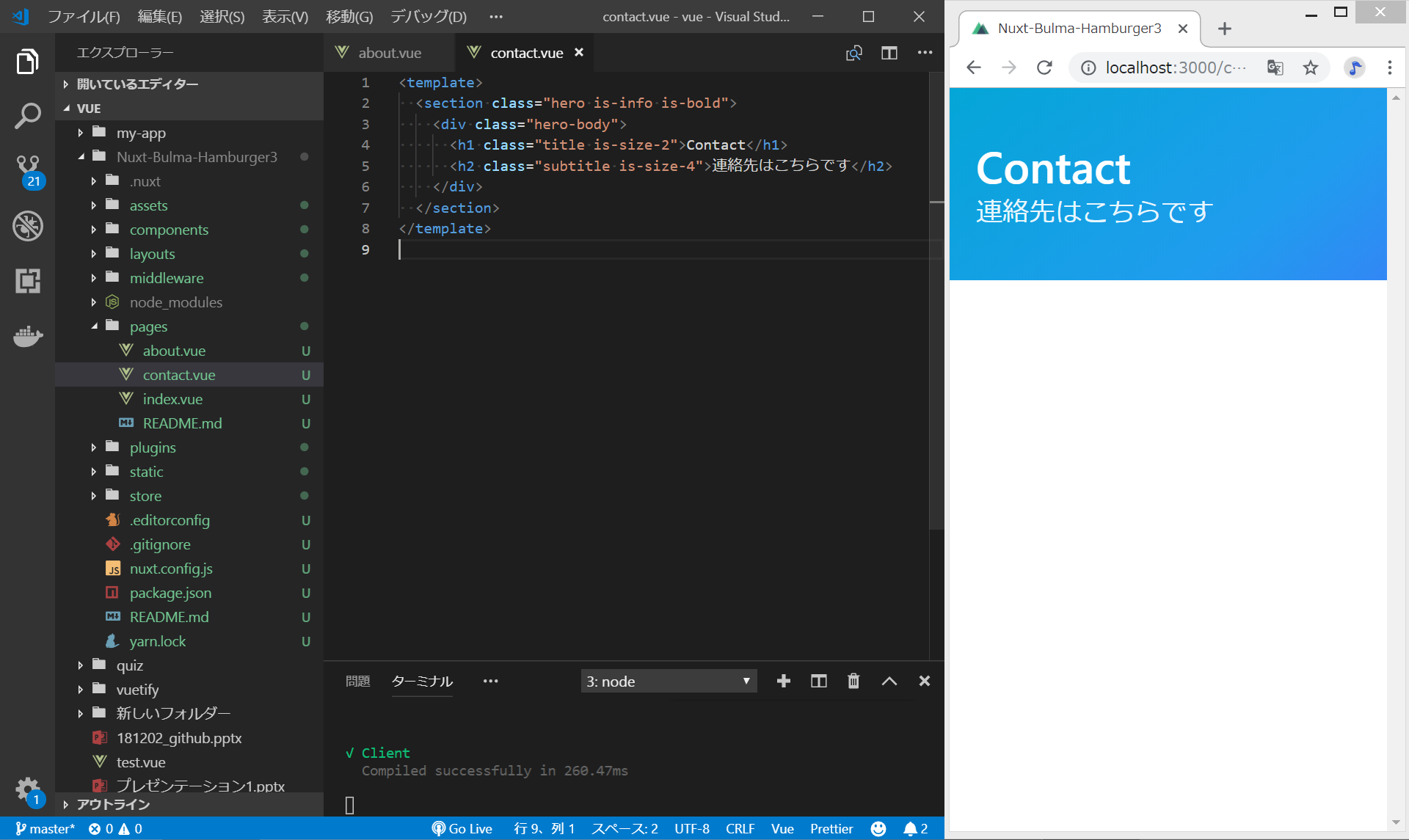Open package.json file
Viewport: 1409px width, 840px height.
point(189,593)
